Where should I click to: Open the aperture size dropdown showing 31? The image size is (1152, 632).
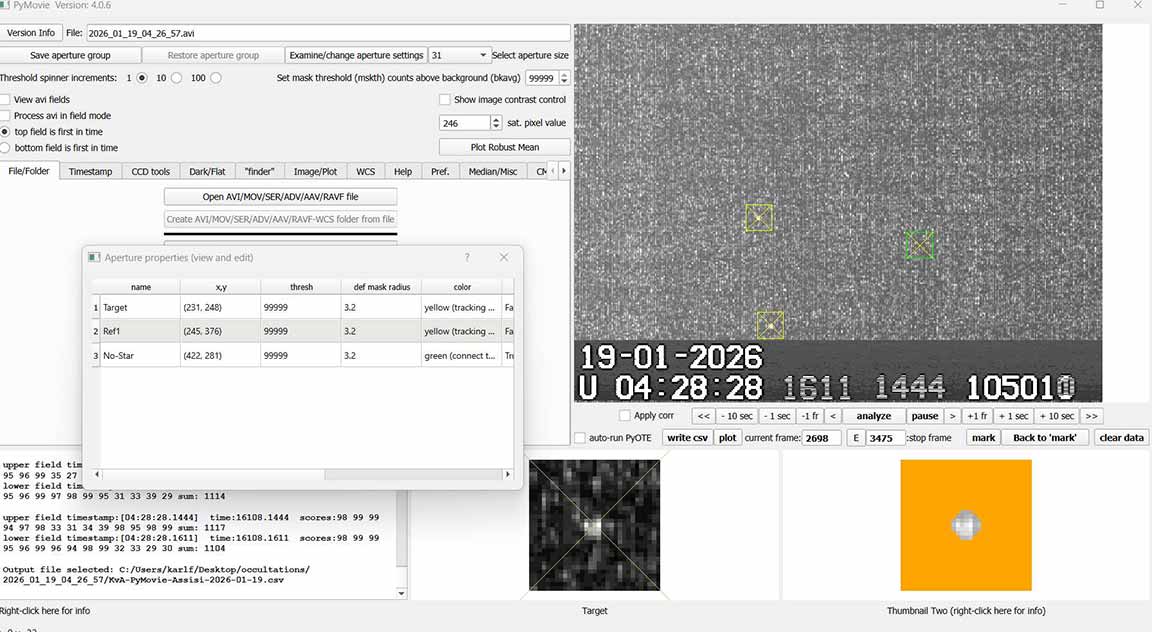click(459, 55)
